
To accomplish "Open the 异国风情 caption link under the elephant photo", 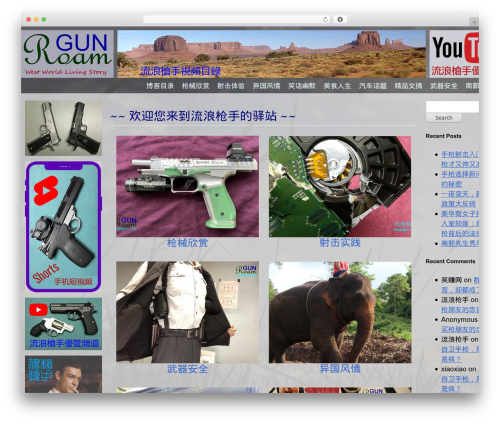I will (340, 369).
